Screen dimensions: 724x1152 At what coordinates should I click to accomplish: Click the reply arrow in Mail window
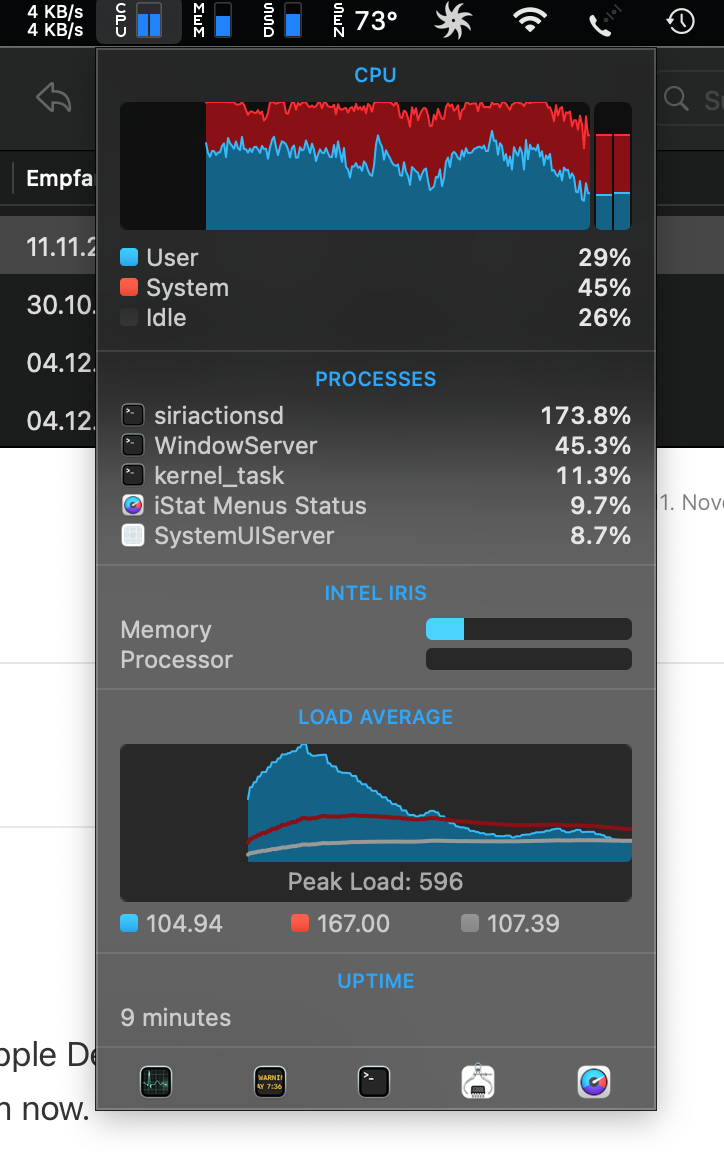pos(54,98)
